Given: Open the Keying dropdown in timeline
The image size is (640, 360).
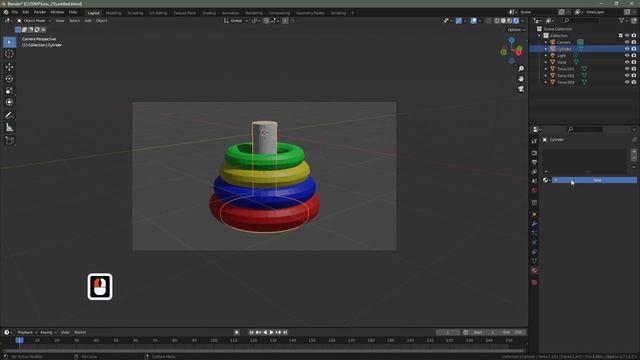Looking at the screenshot, I should [x=48, y=332].
